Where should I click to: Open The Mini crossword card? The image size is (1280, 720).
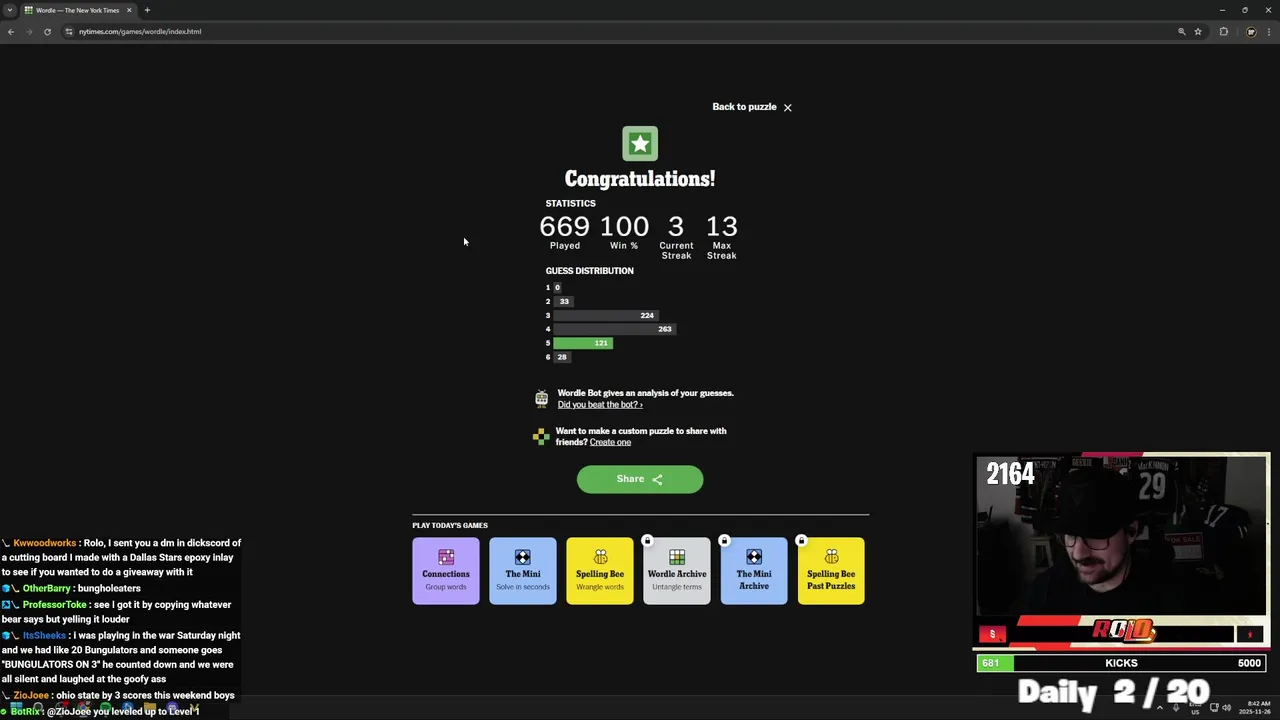523,571
